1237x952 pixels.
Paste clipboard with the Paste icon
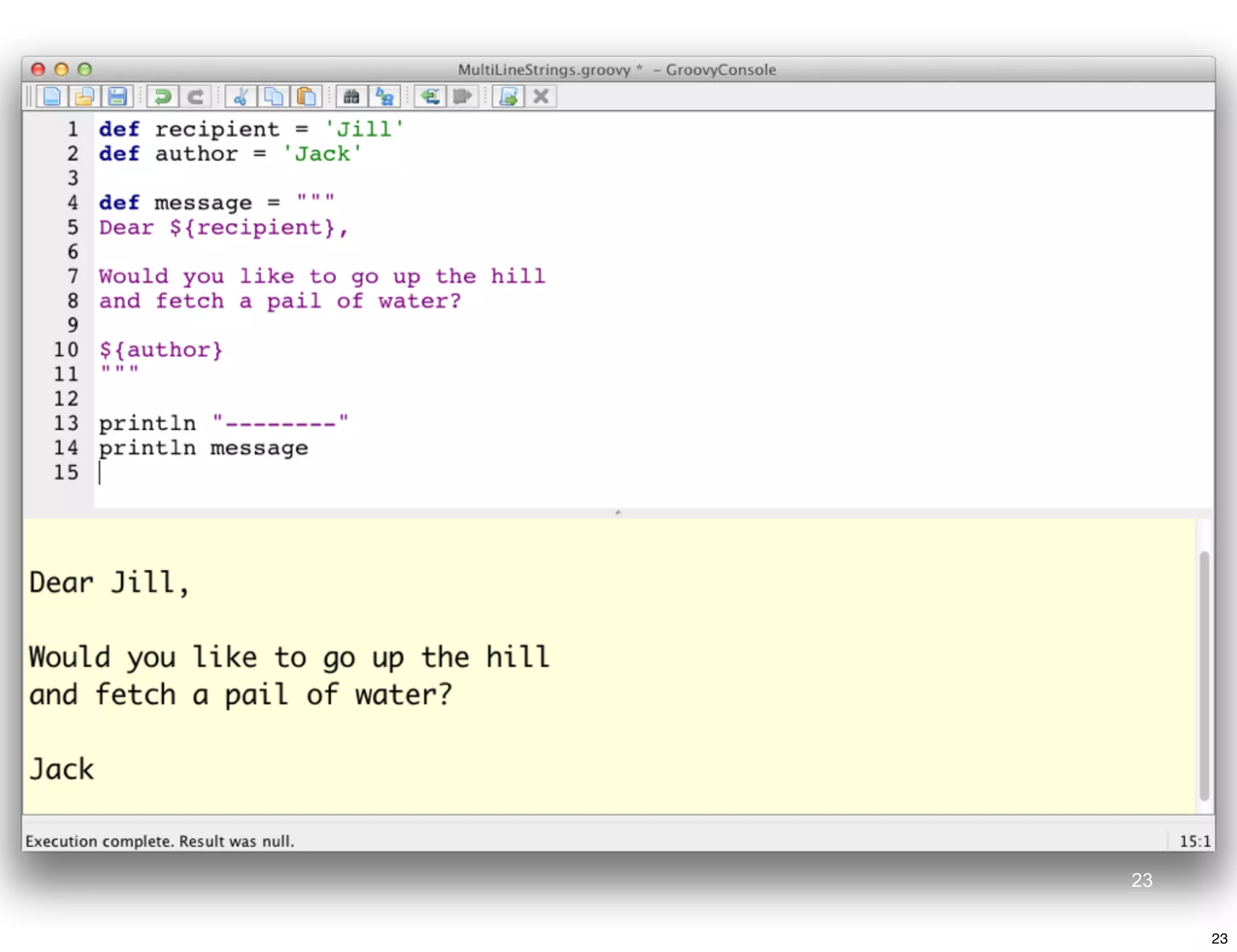pyautogui.click(x=306, y=97)
